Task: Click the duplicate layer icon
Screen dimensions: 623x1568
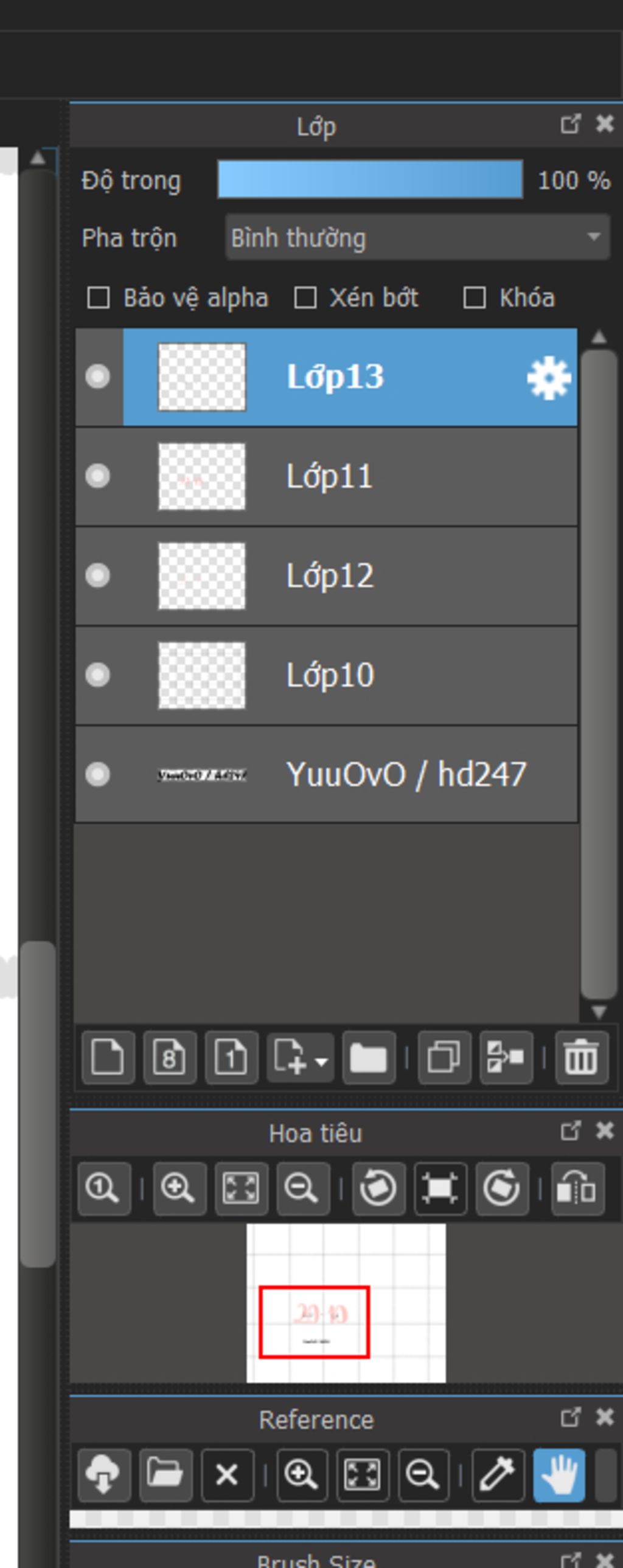Action: pyautogui.click(x=444, y=1058)
